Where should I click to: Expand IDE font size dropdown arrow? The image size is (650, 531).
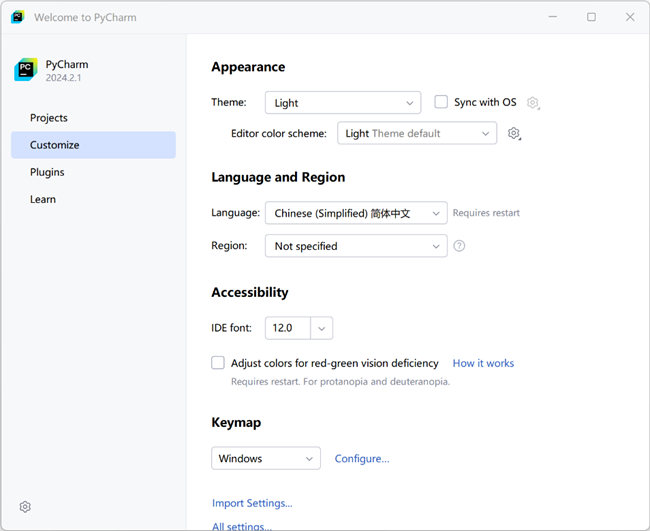(322, 328)
